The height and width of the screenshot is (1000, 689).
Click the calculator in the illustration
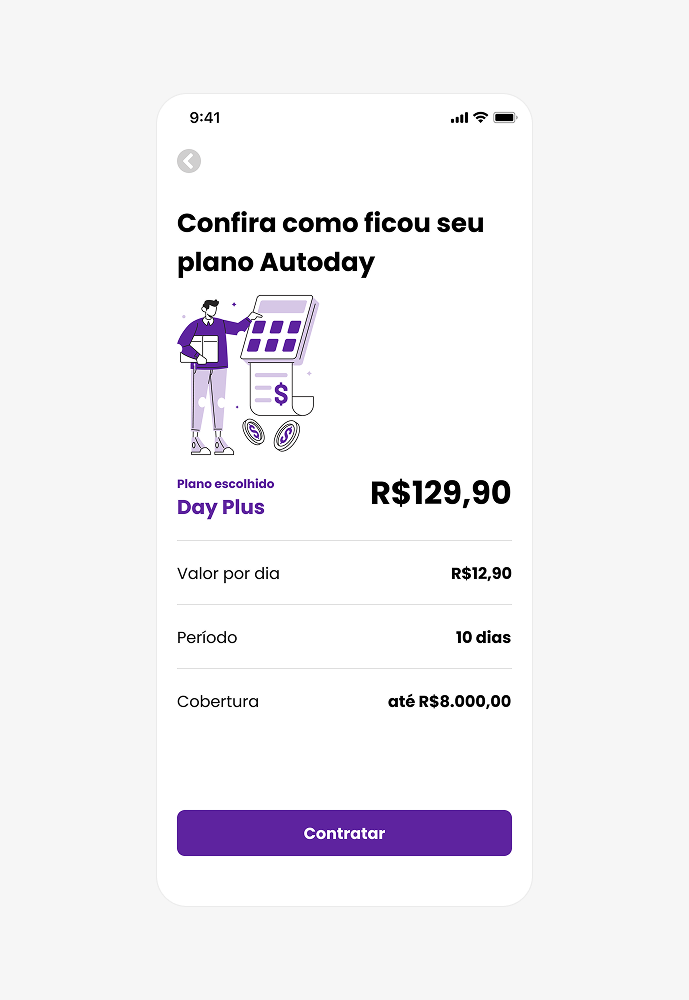tap(278, 326)
